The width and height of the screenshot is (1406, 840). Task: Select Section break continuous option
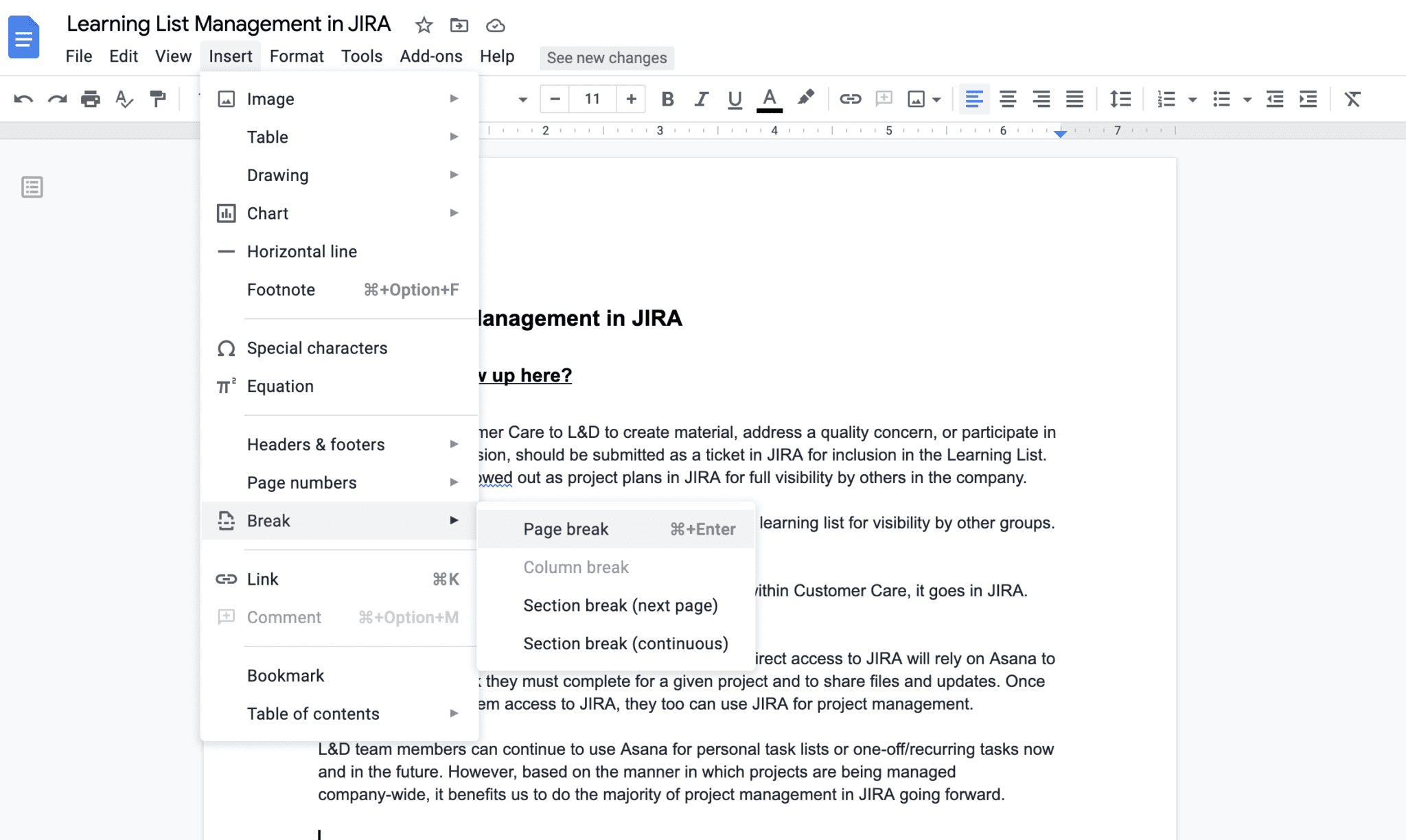point(625,643)
